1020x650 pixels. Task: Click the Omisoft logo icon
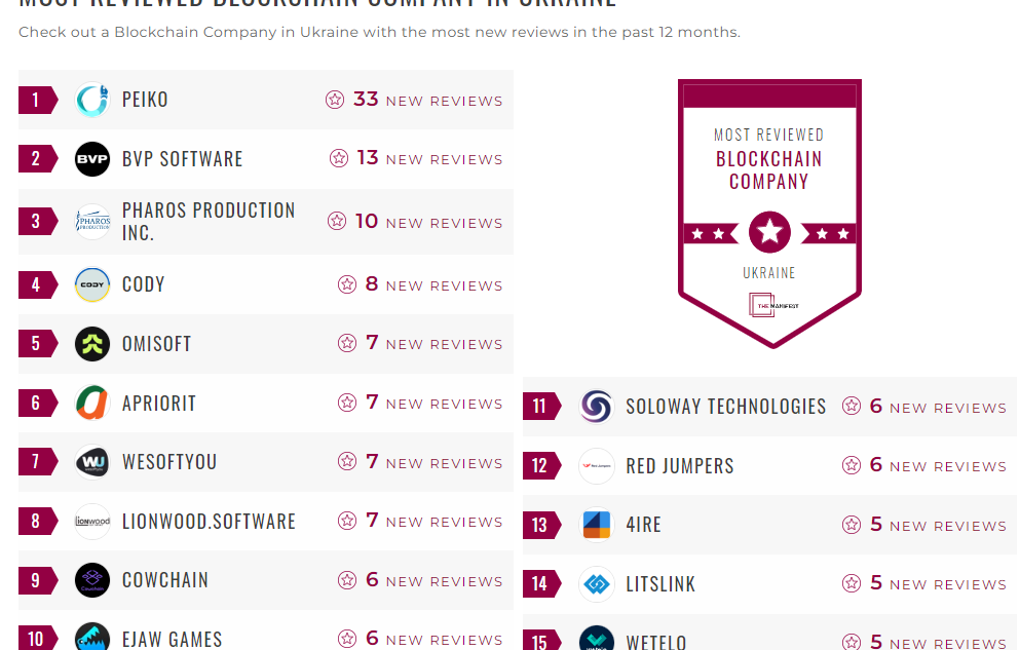(92, 344)
